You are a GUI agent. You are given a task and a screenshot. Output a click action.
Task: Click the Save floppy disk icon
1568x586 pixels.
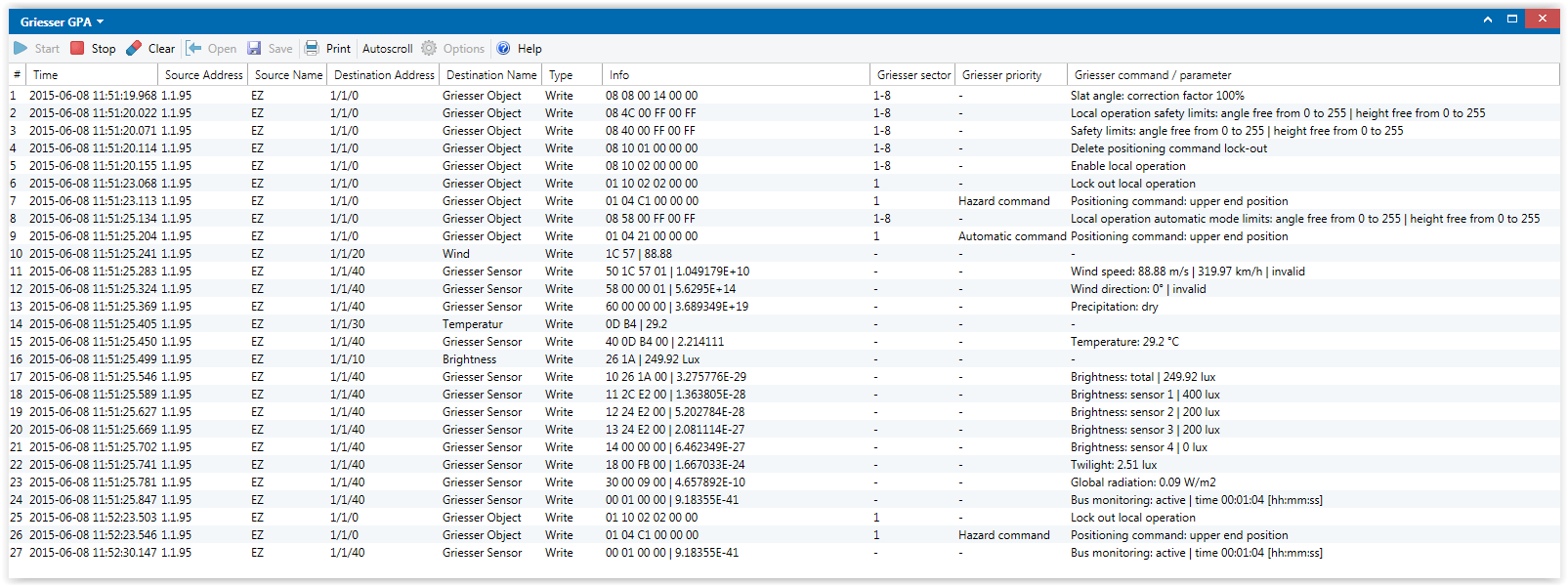pyautogui.click(x=254, y=48)
